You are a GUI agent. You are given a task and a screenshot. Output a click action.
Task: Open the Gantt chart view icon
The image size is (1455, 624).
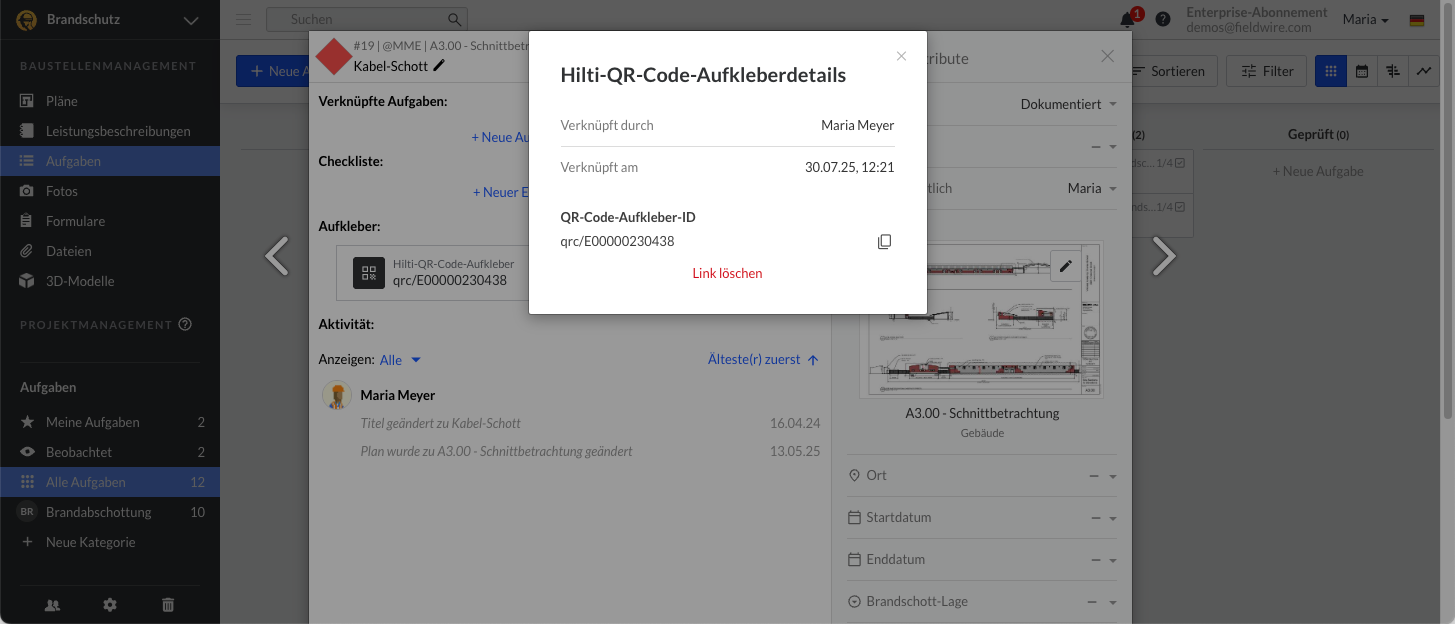tap(1393, 71)
